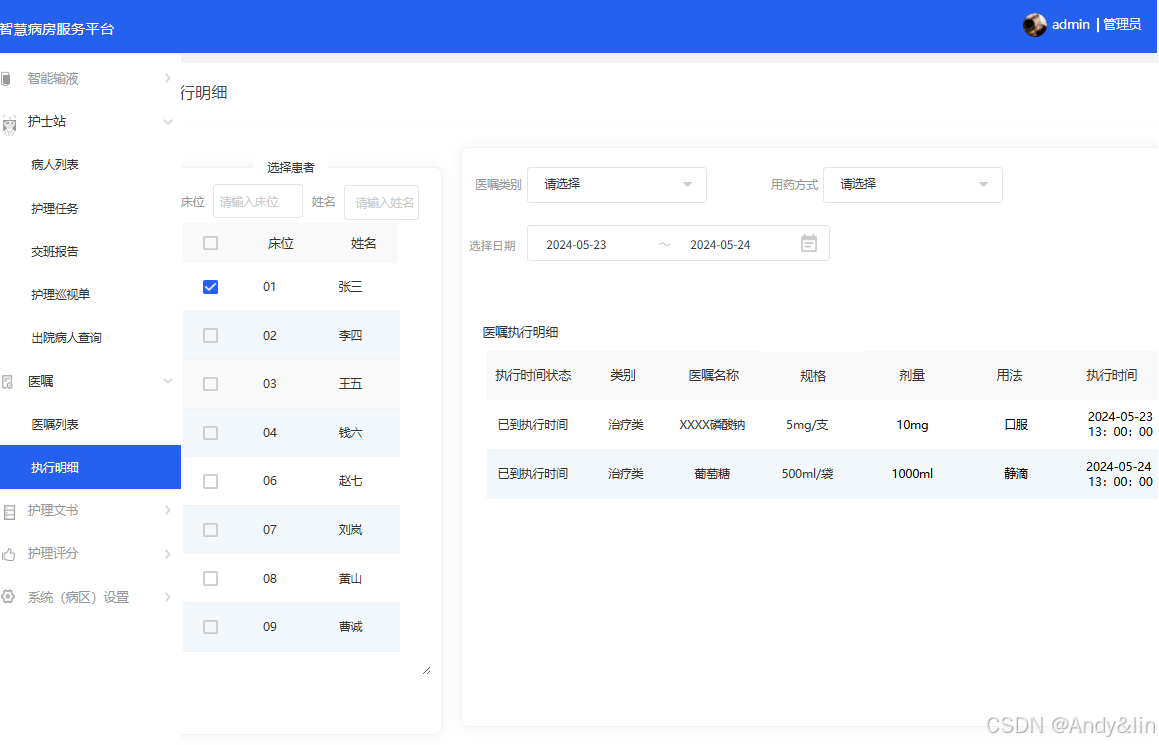Toggle the select-all checkbox in patient table header
1159x745 pixels.
click(x=211, y=243)
